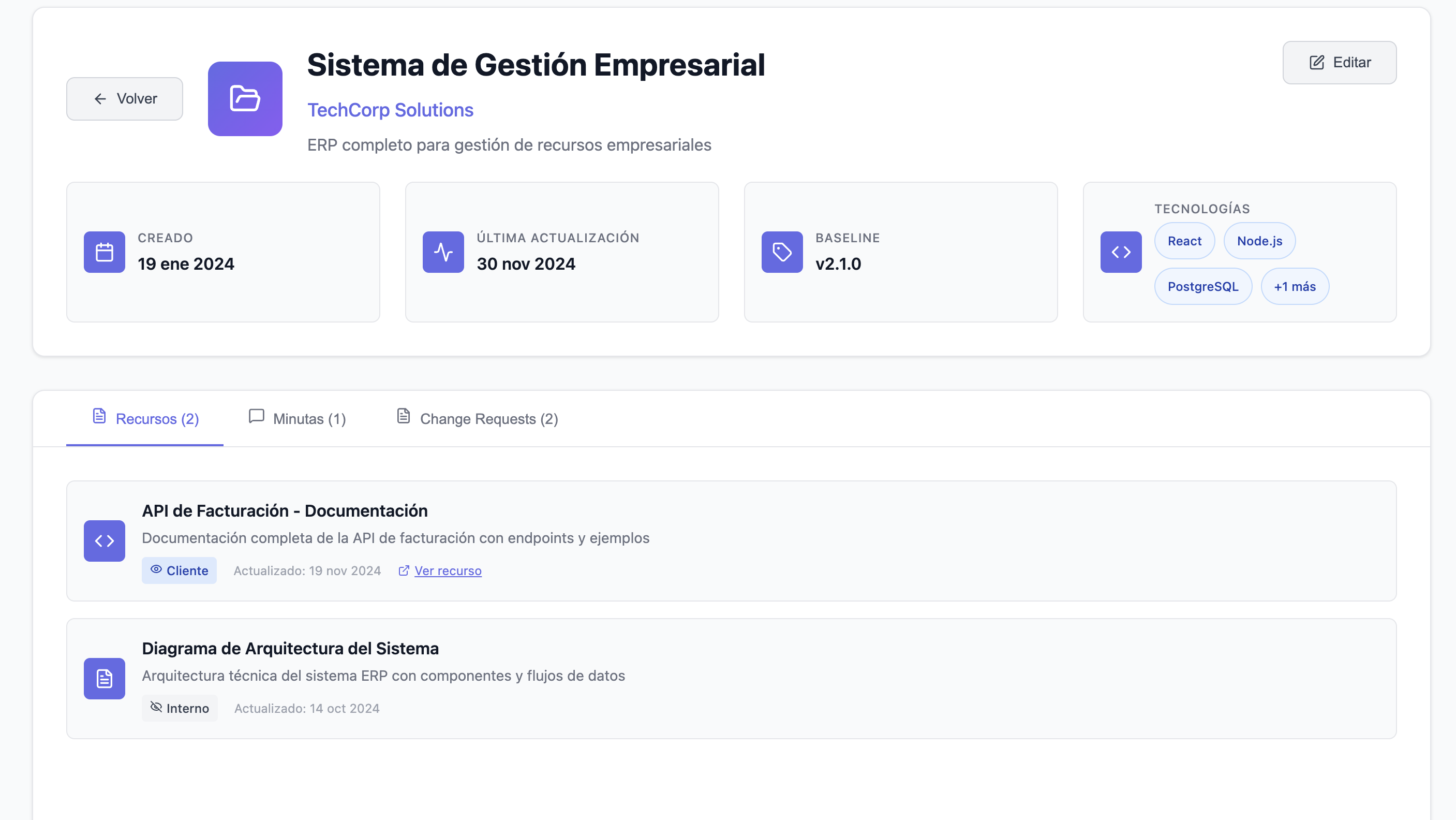This screenshot has height=820, width=1456.
Task: Click the document icon of Diagrama de Arquitectura
Action: (x=104, y=679)
